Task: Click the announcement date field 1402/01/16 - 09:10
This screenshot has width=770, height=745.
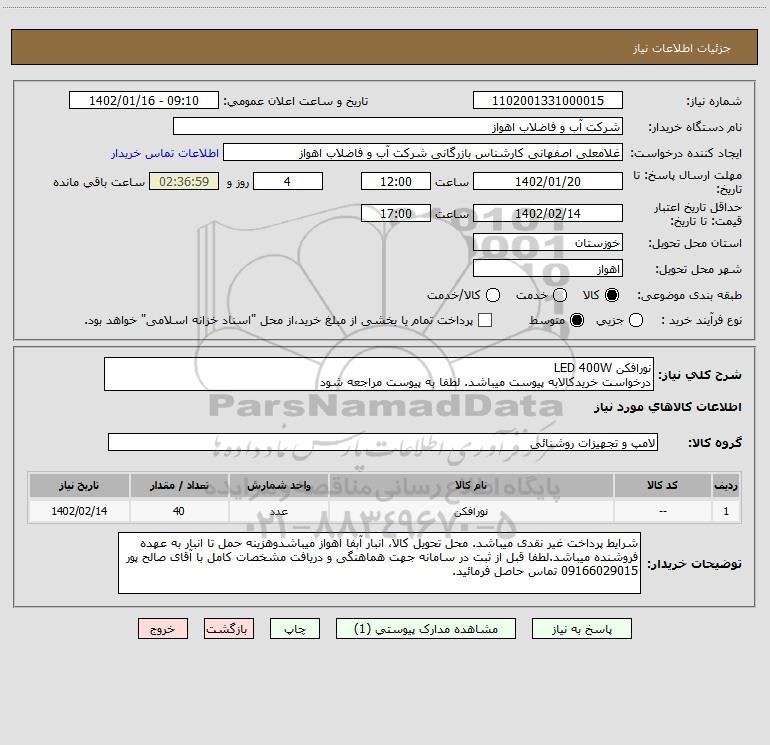Action: (x=143, y=101)
